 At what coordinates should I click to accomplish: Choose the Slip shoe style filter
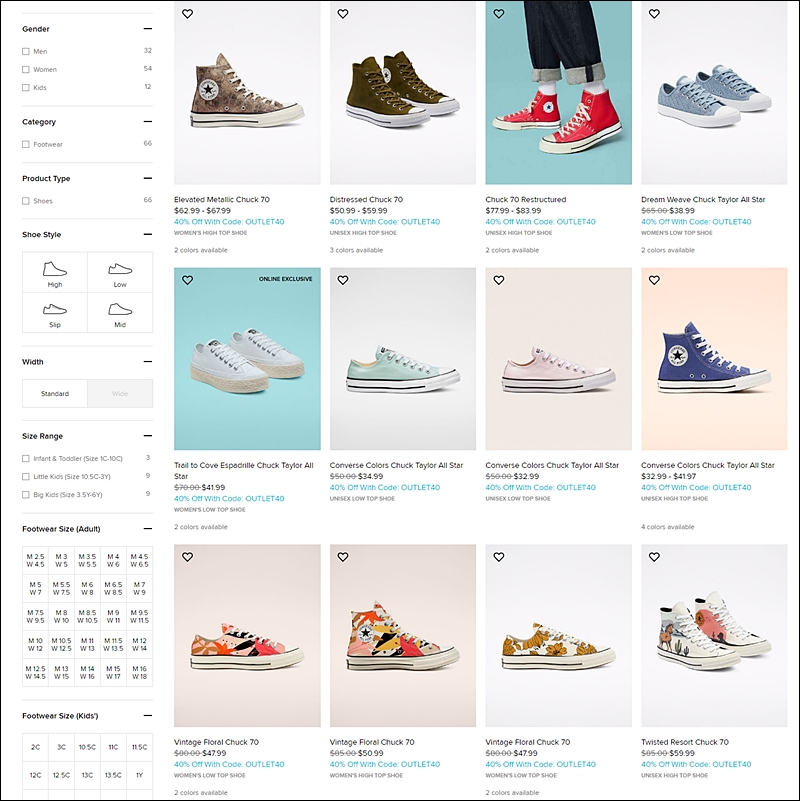point(55,313)
